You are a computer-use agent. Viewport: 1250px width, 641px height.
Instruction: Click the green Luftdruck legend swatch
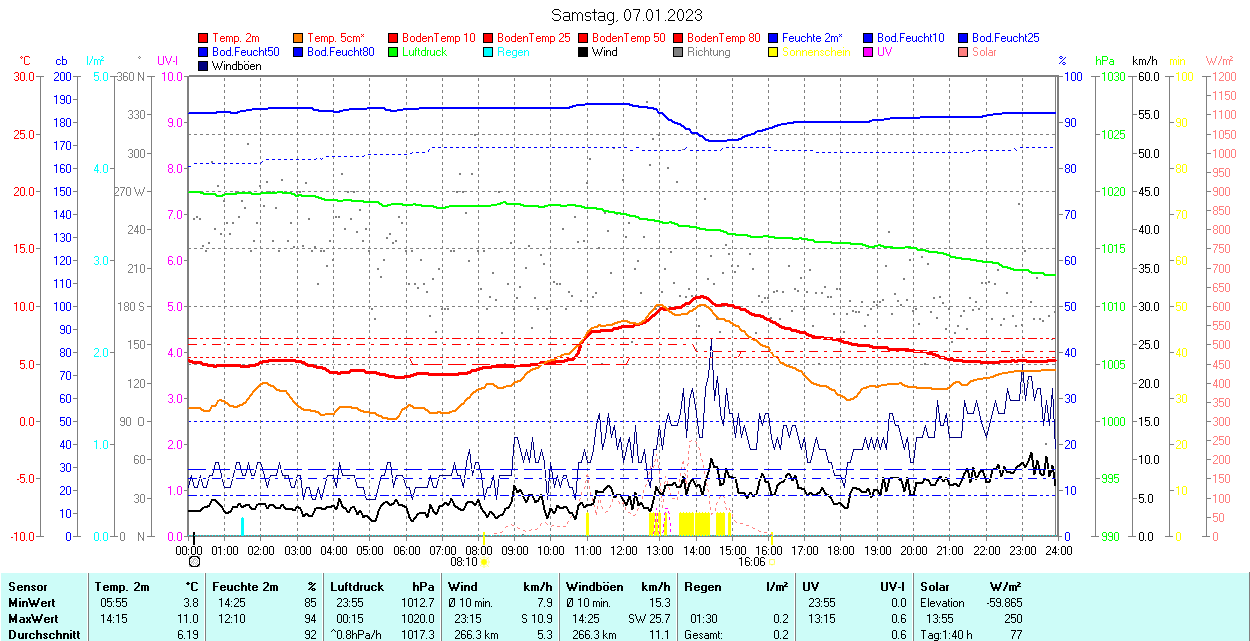394,52
